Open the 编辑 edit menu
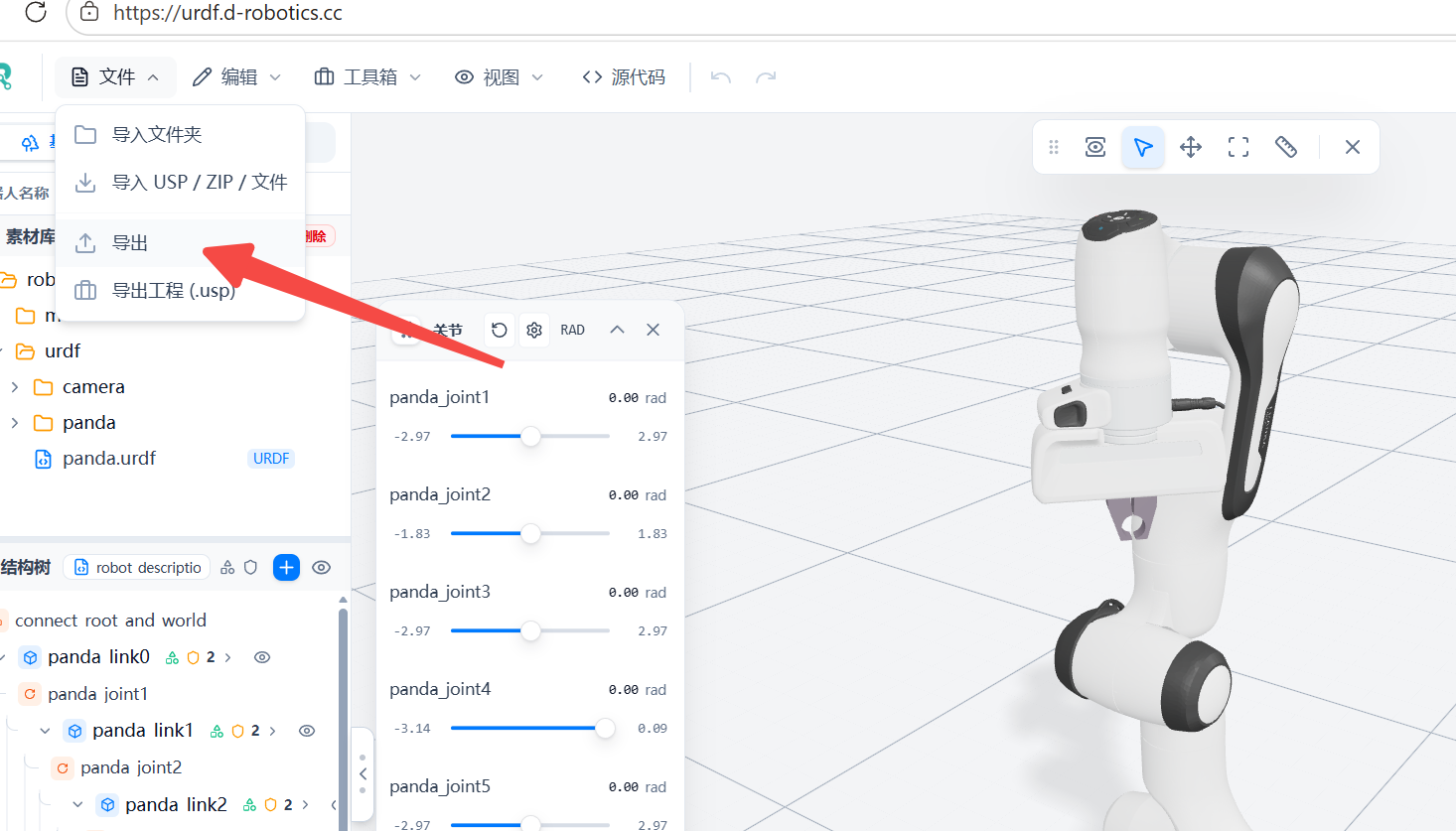This screenshot has height=831, width=1456. click(236, 77)
